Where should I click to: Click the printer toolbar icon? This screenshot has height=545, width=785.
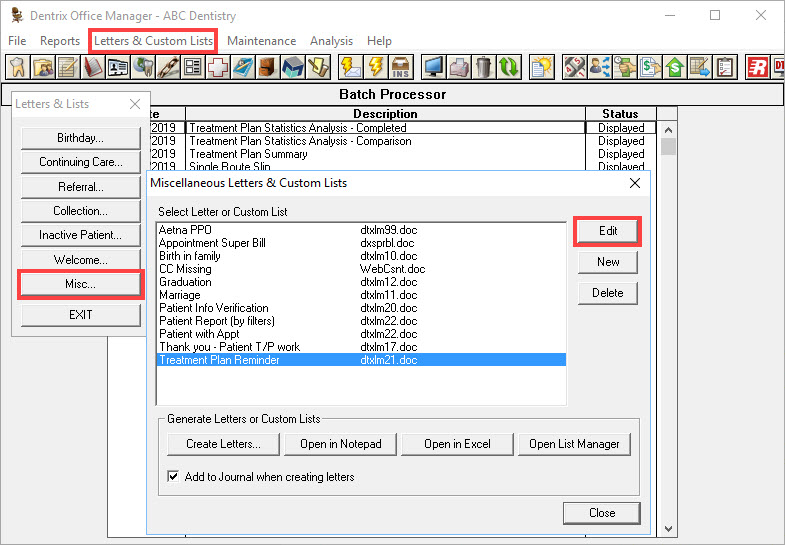pos(459,67)
